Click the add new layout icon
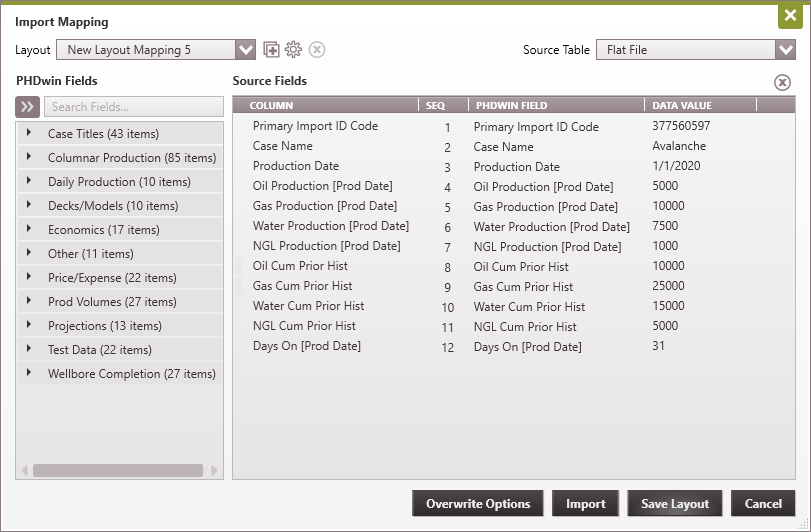This screenshot has height=532, width=811. pyautogui.click(x=271, y=50)
